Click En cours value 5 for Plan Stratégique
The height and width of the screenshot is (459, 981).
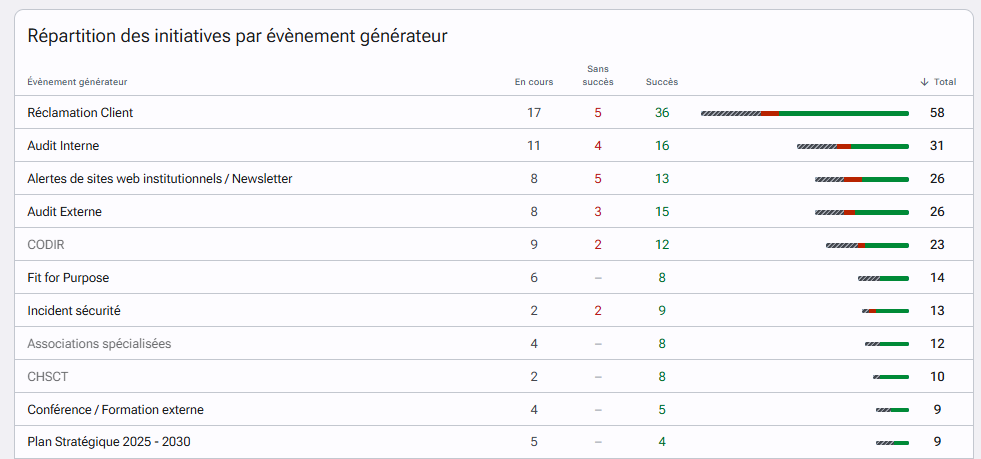coord(534,442)
